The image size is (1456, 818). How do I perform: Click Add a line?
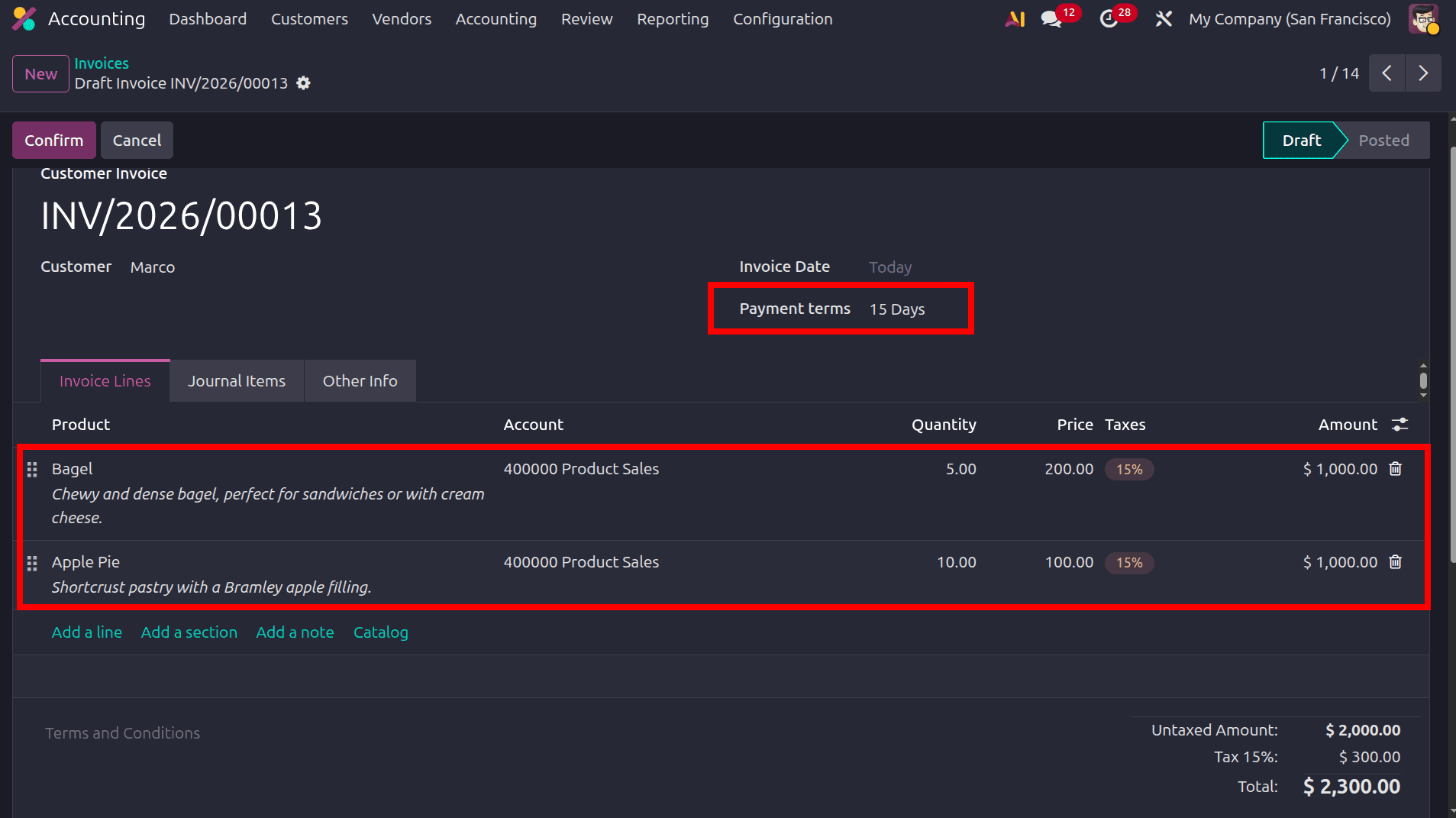87,632
